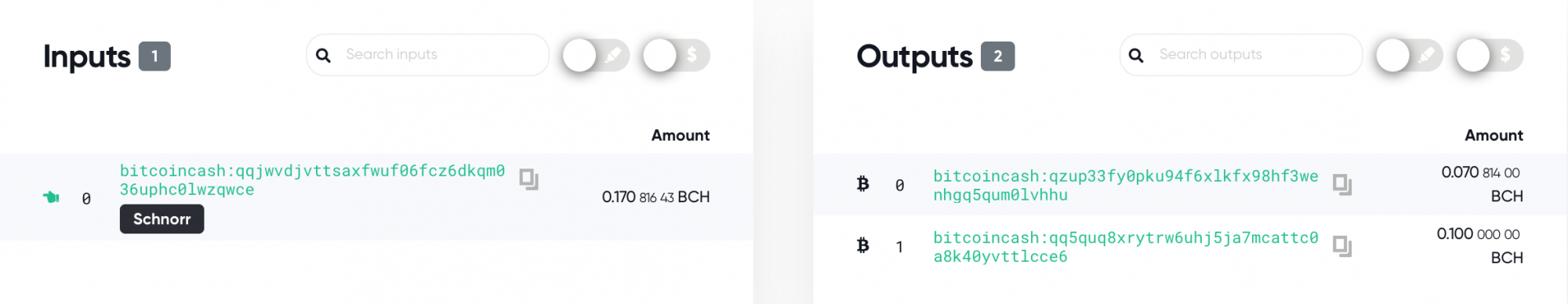Open output address bitcoincash:qq5quq8xrytrw link
The width and height of the screenshot is (1568, 304).
click(x=1126, y=247)
